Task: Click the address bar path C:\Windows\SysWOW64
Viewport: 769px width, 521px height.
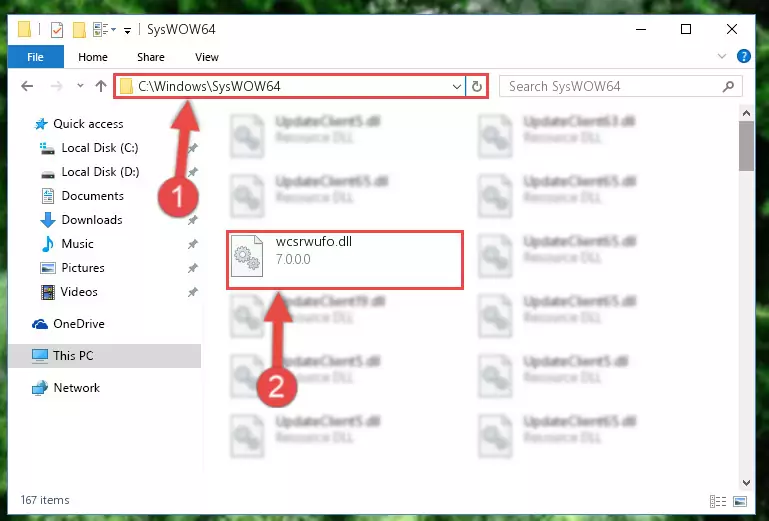Action: coord(209,86)
